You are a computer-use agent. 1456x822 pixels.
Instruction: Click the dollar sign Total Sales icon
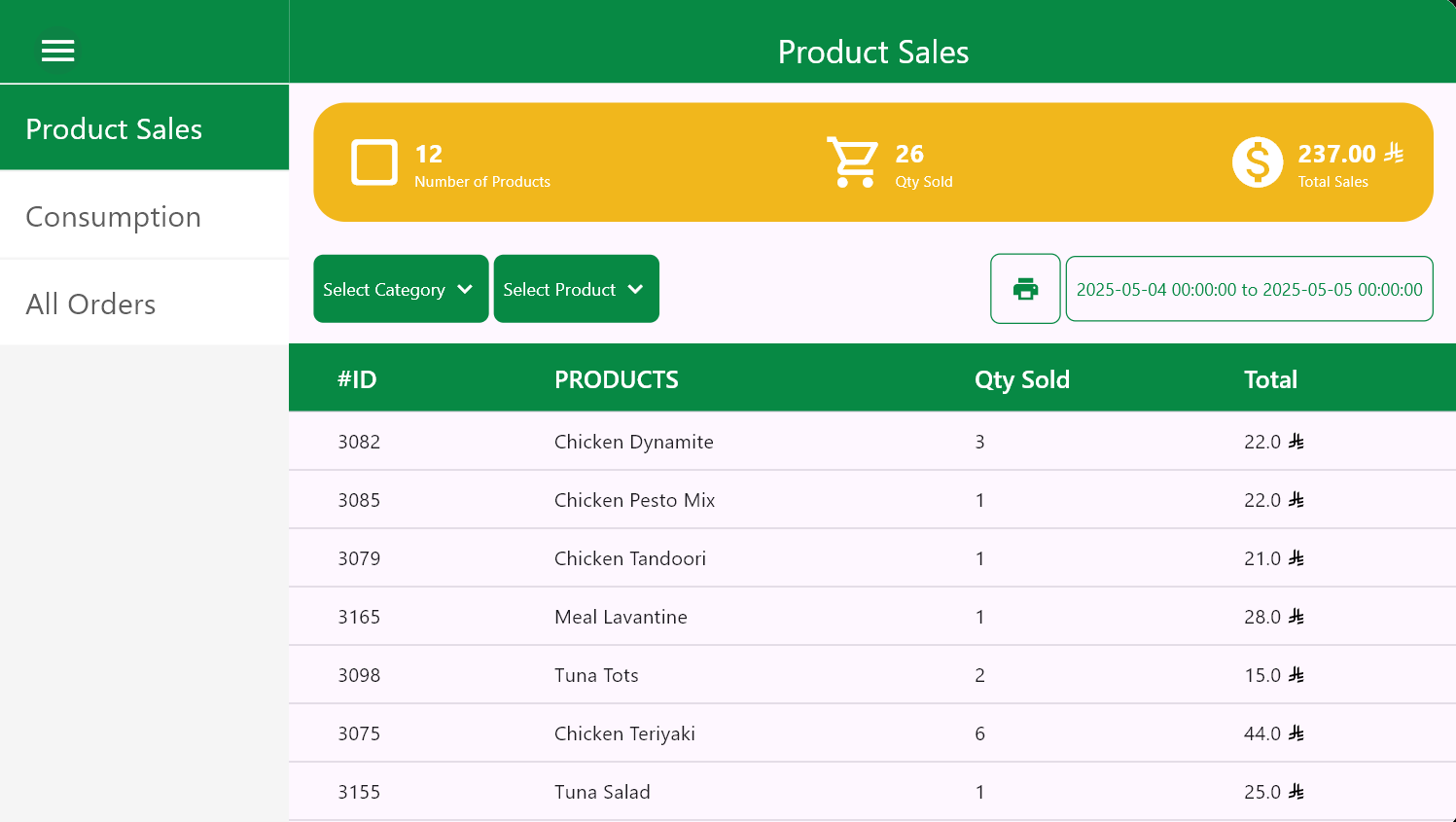(1258, 162)
